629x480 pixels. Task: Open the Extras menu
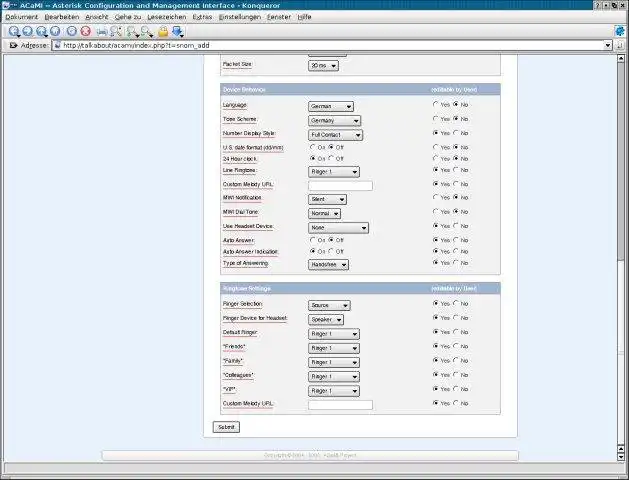(x=202, y=17)
